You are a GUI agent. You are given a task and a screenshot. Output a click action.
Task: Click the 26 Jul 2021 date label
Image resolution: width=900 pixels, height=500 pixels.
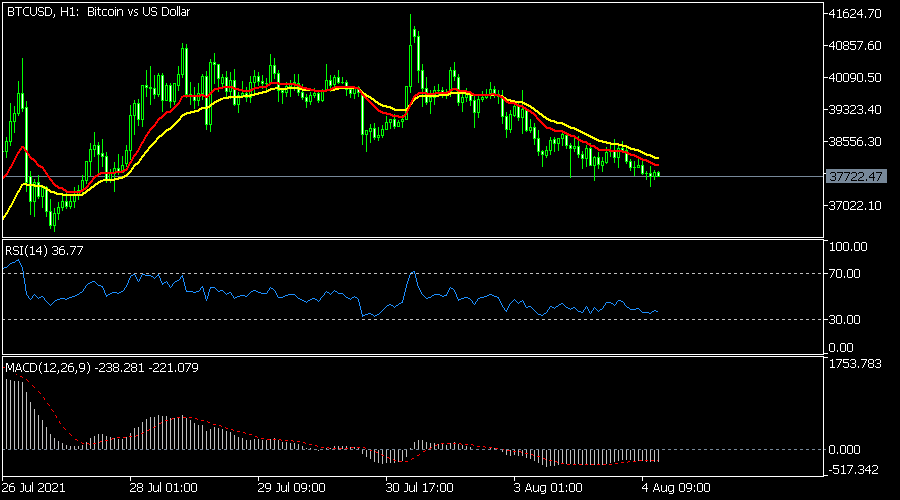(33, 488)
